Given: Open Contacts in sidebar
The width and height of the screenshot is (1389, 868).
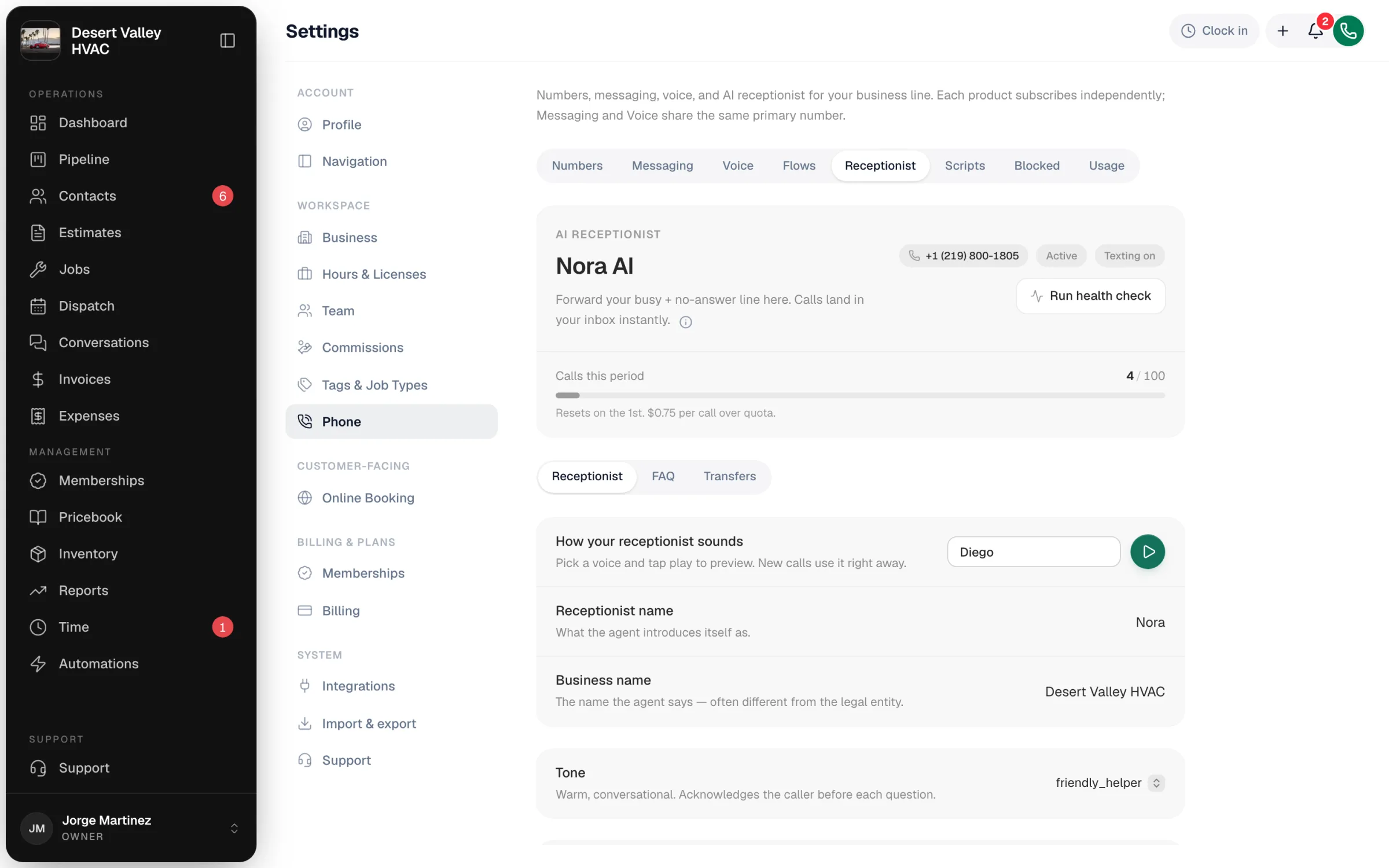Looking at the screenshot, I should click(131, 196).
